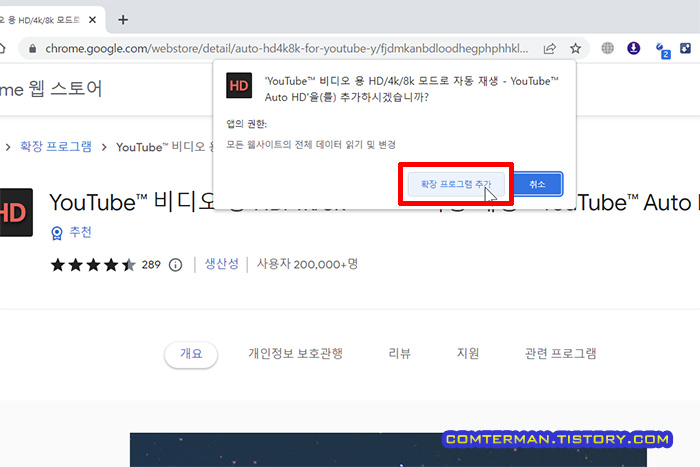Open the globe extension icon
Image resolution: width=700 pixels, height=467 pixels.
point(607,48)
